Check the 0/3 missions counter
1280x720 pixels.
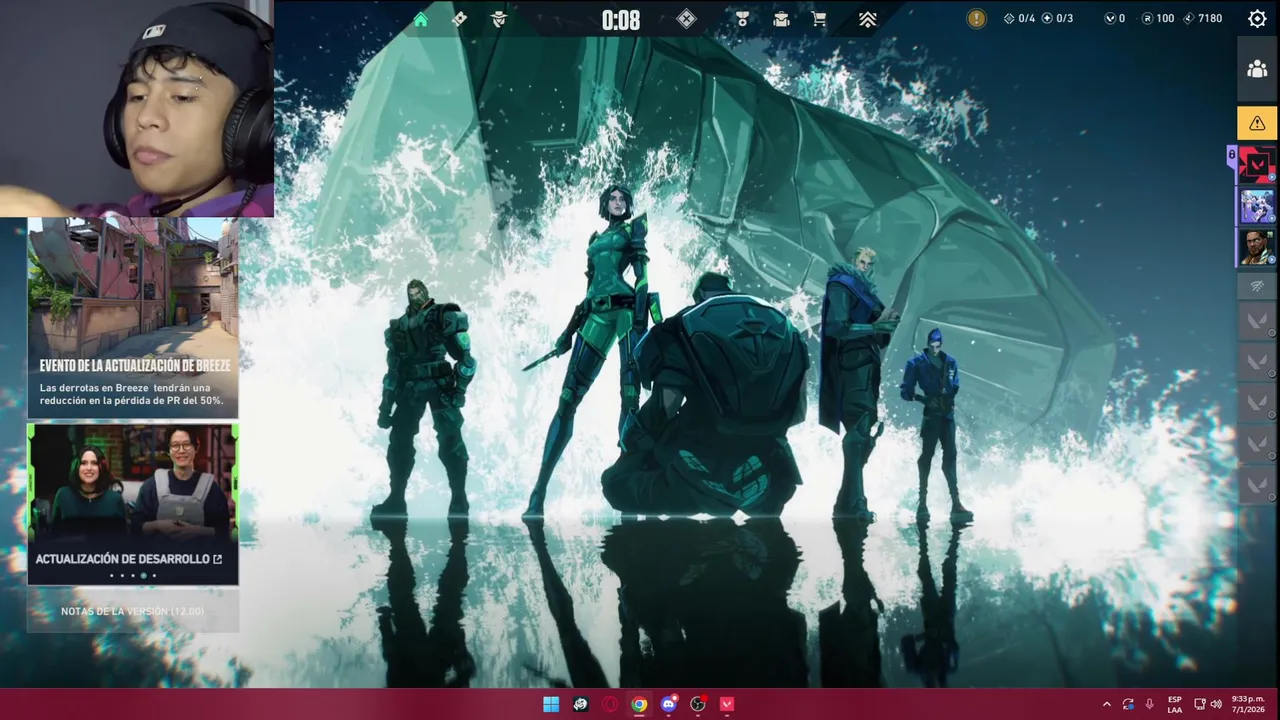tap(1057, 19)
